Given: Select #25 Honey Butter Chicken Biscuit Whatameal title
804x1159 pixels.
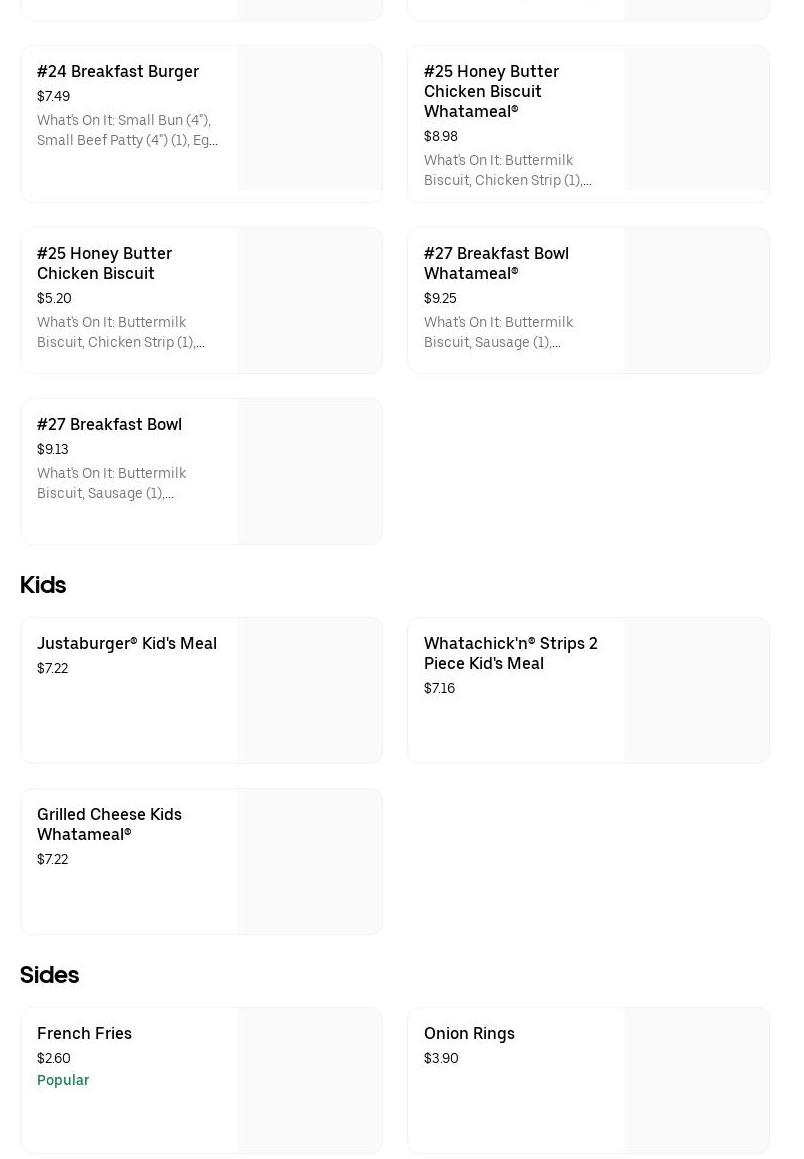Looking at the screenshot, I should [491, 91].
